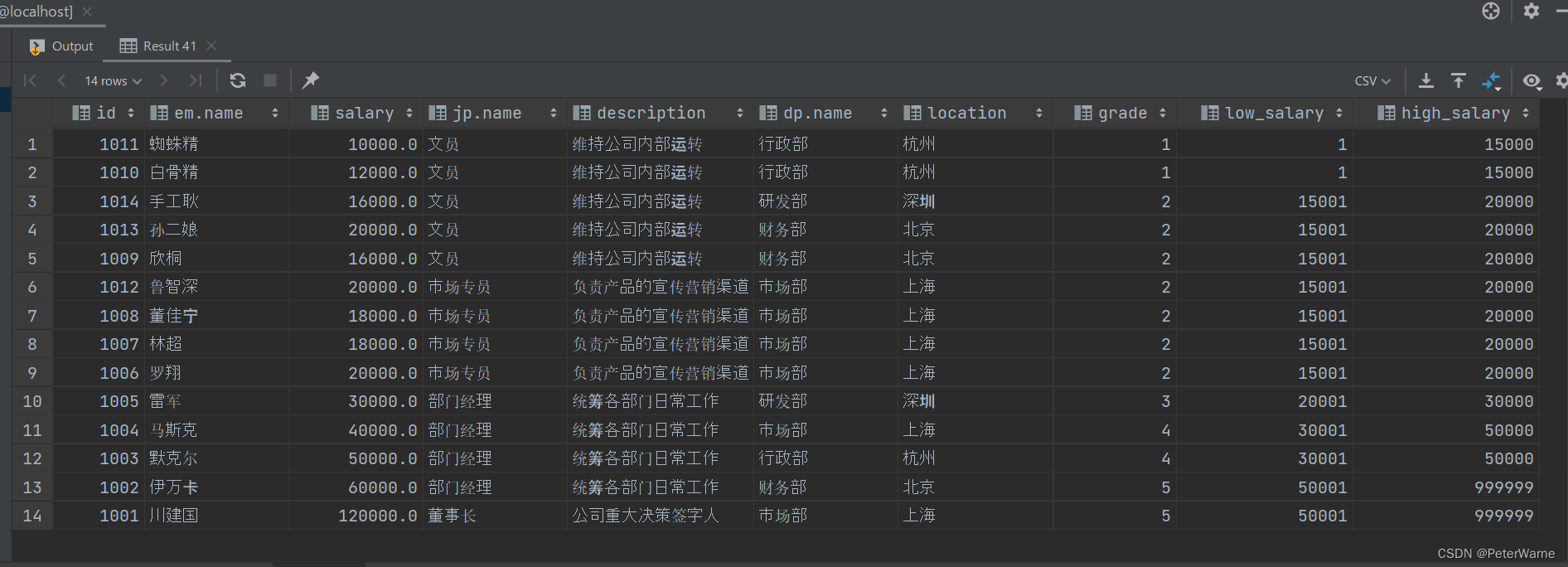Select row number 14 header
Screen dimensions: 1568x567
tap(32, 516)
